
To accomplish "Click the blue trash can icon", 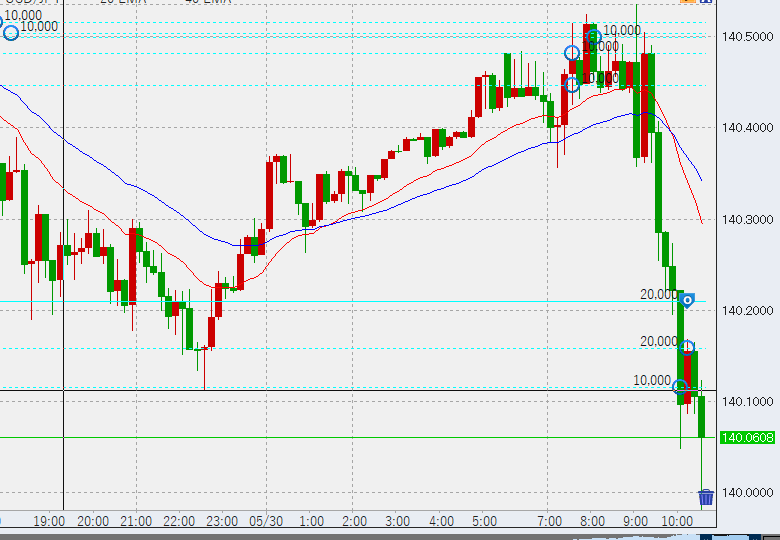I will [x=706, y=497].
